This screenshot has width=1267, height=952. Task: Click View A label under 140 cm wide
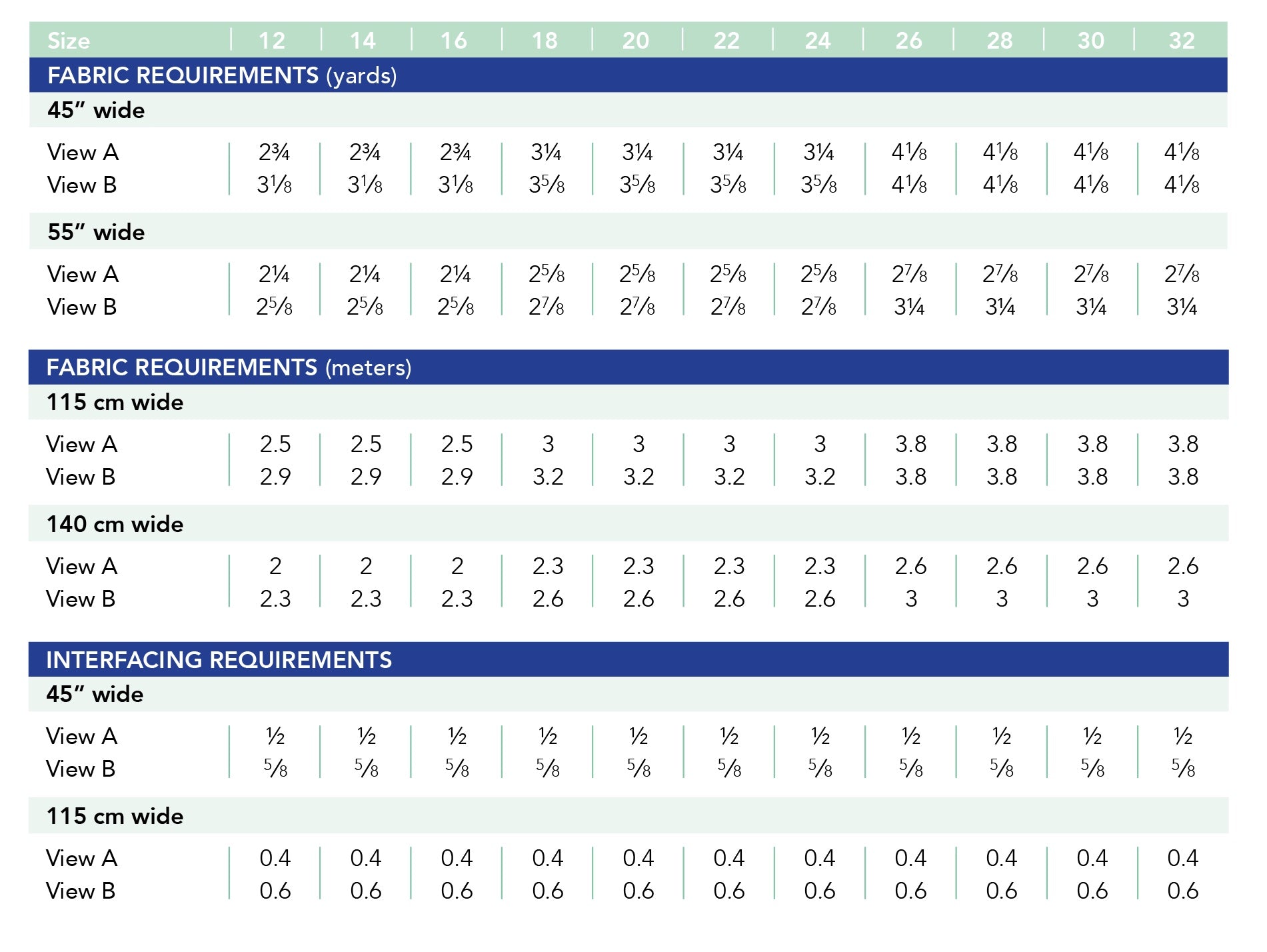click(82, 566)
